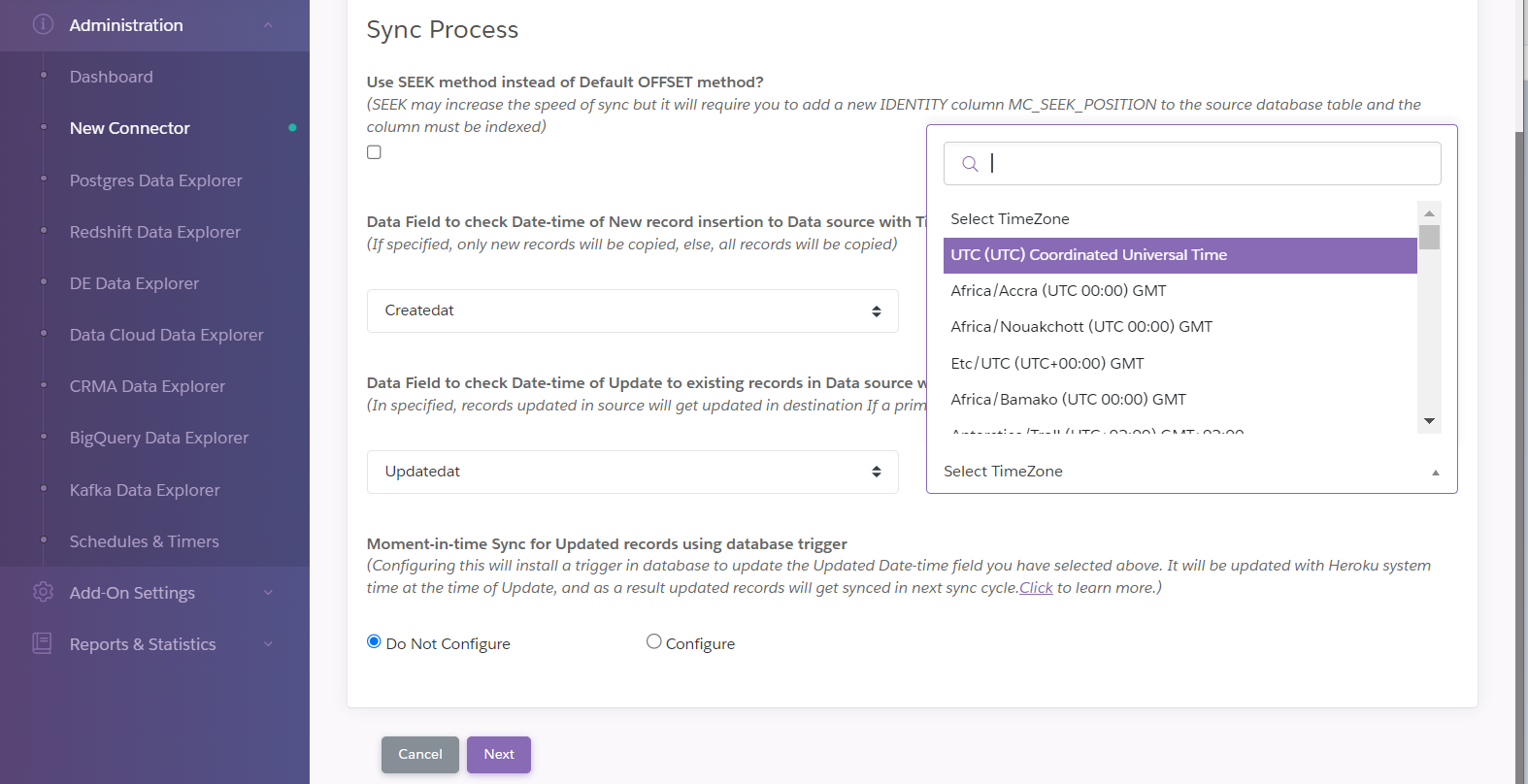This screenshot has height=784, width=1528.
Task: Click the Add-On Settings label
Action: (132, 593)
